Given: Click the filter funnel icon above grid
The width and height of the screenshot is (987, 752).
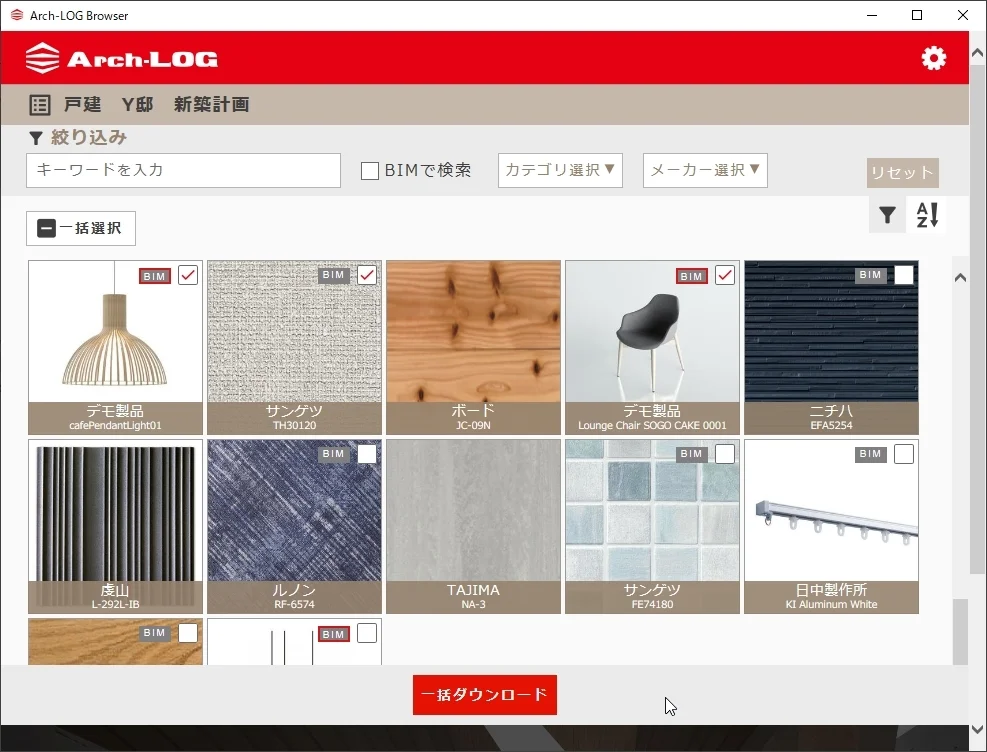Looking at the screenshot, I should 887,215.
